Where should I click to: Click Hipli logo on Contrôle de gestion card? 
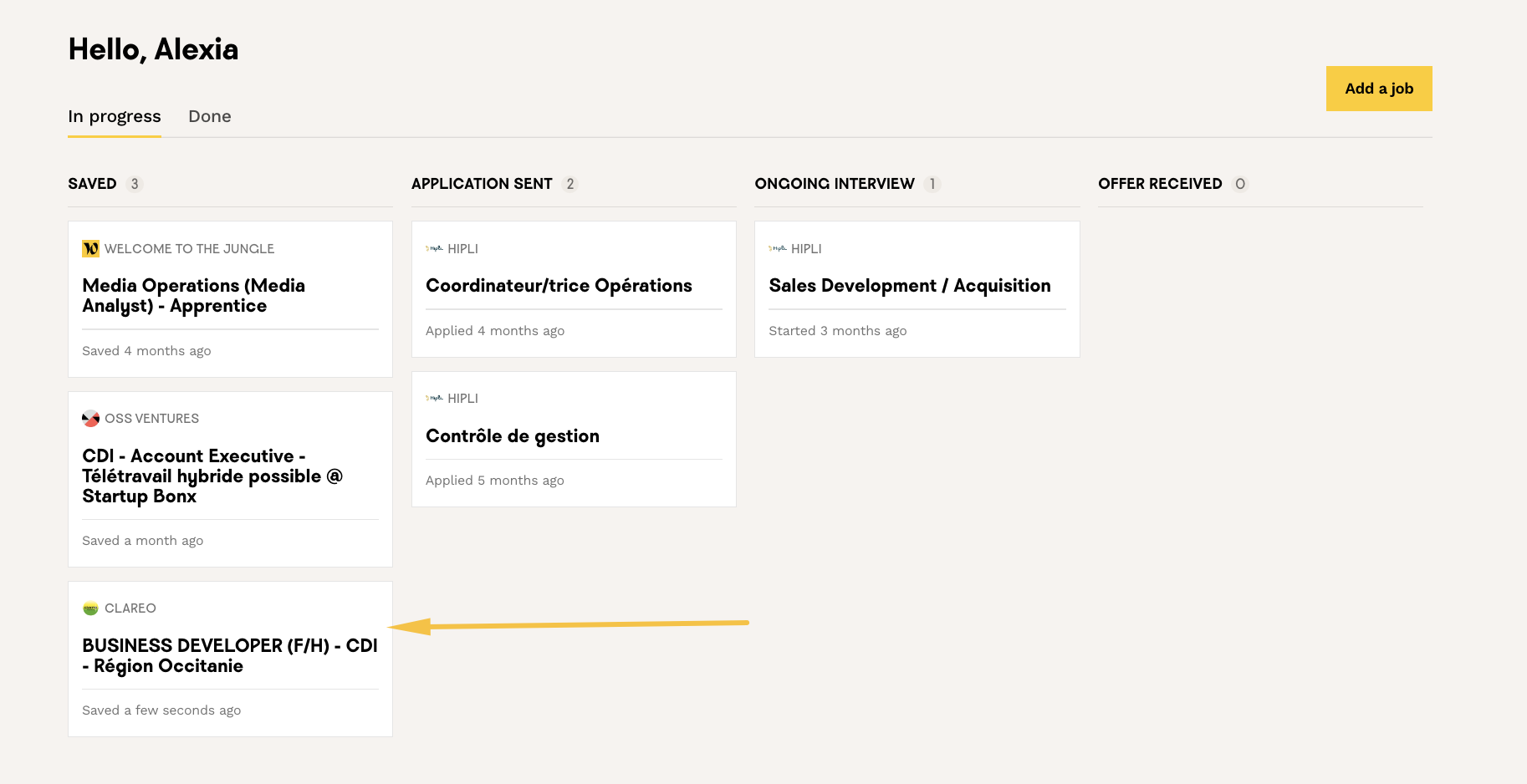click(434, 399)
